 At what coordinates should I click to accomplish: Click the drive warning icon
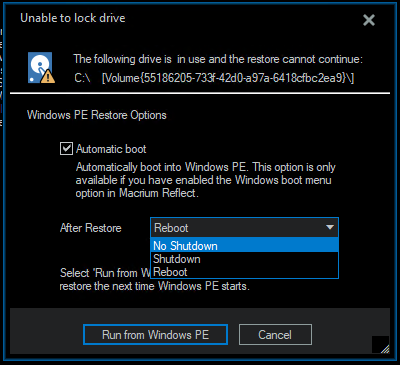41,68
